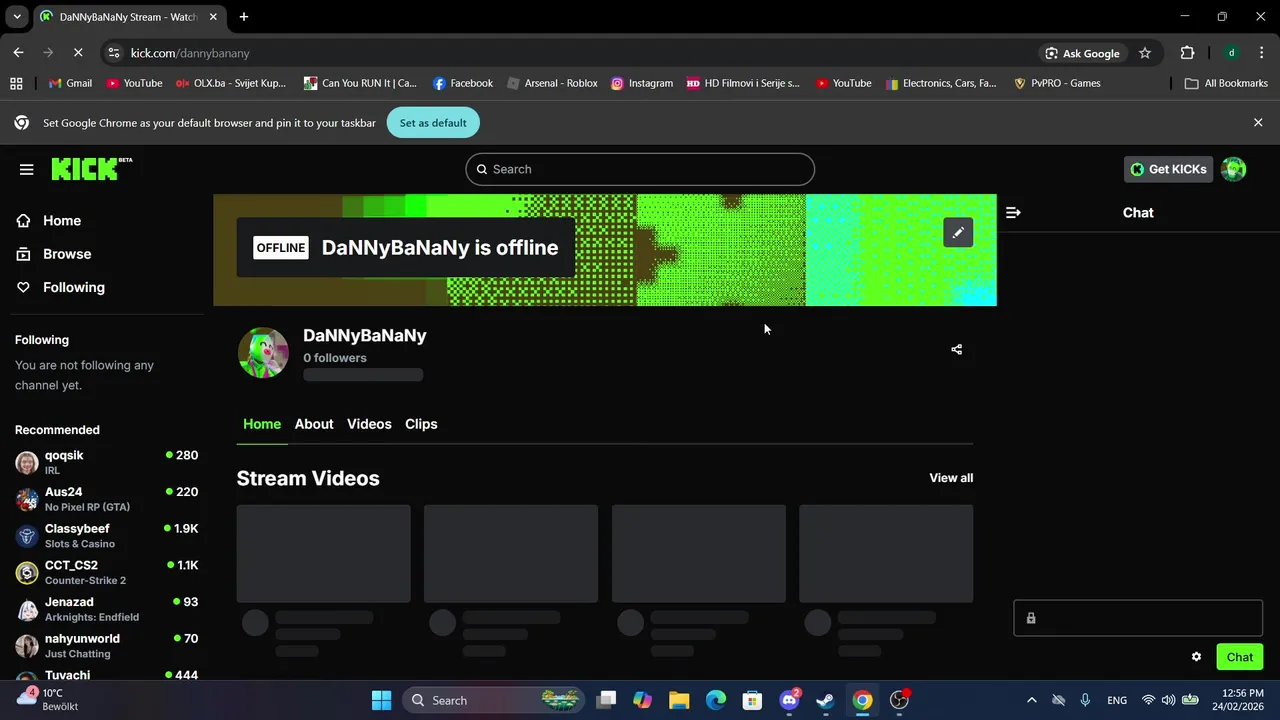Open Arsenal - Roblox bookmark
The width and height of the screenshot is (1280, 720).
click(x=552, y=83)
